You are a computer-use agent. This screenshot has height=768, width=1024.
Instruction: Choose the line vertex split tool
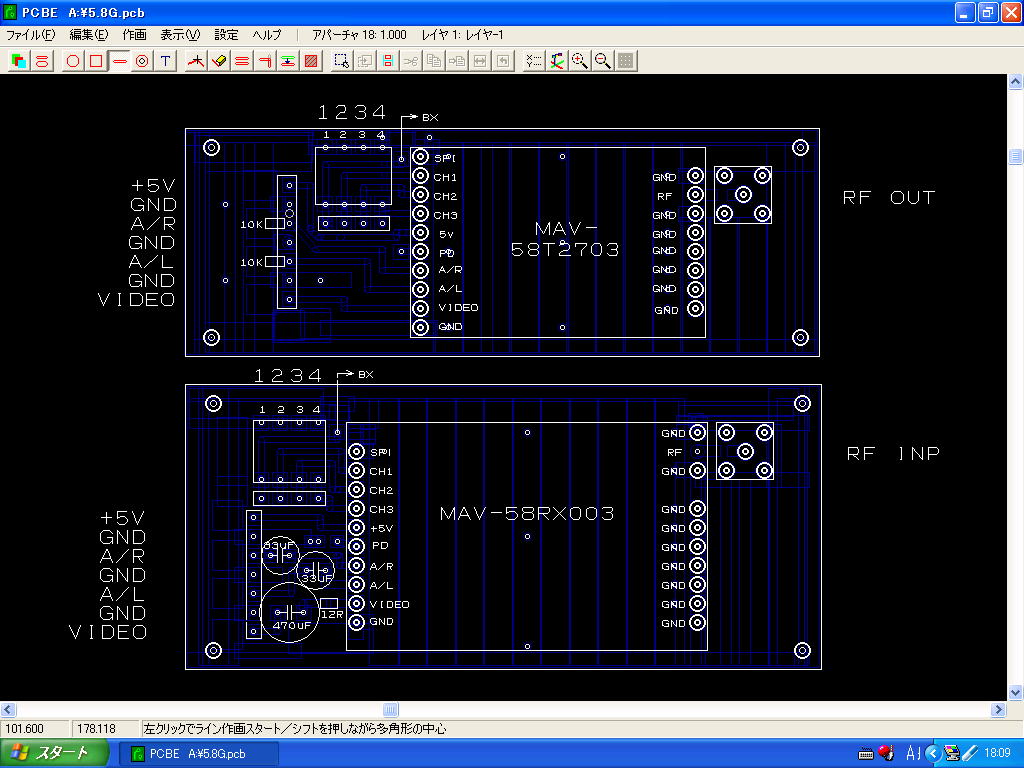[x=196, y=61]
